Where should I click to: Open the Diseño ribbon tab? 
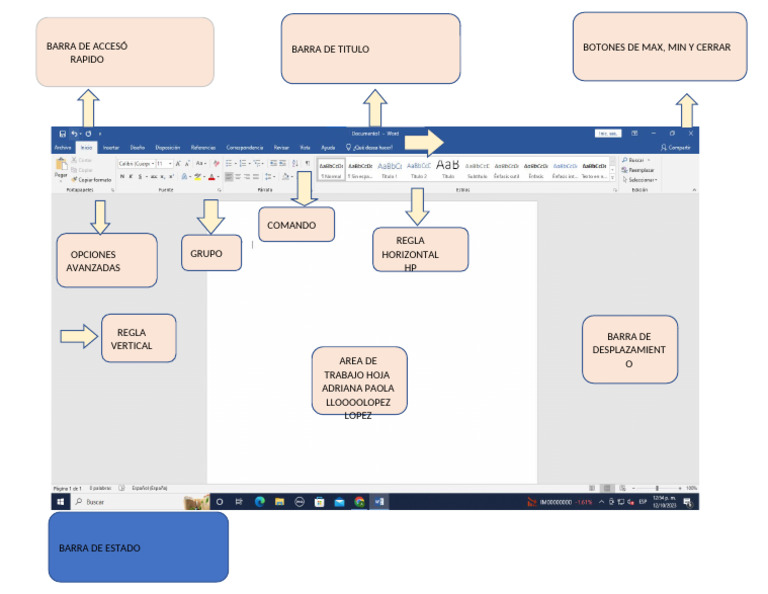tap(137, 147)
